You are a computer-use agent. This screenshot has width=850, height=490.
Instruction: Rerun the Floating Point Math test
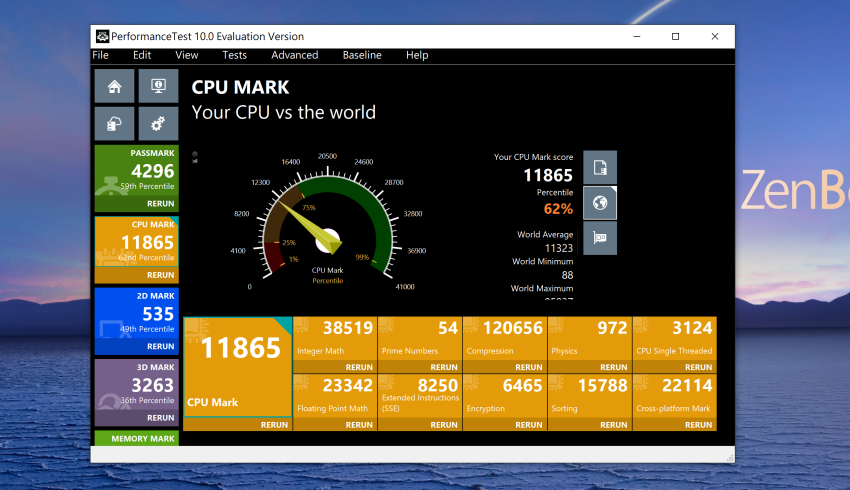359,425
